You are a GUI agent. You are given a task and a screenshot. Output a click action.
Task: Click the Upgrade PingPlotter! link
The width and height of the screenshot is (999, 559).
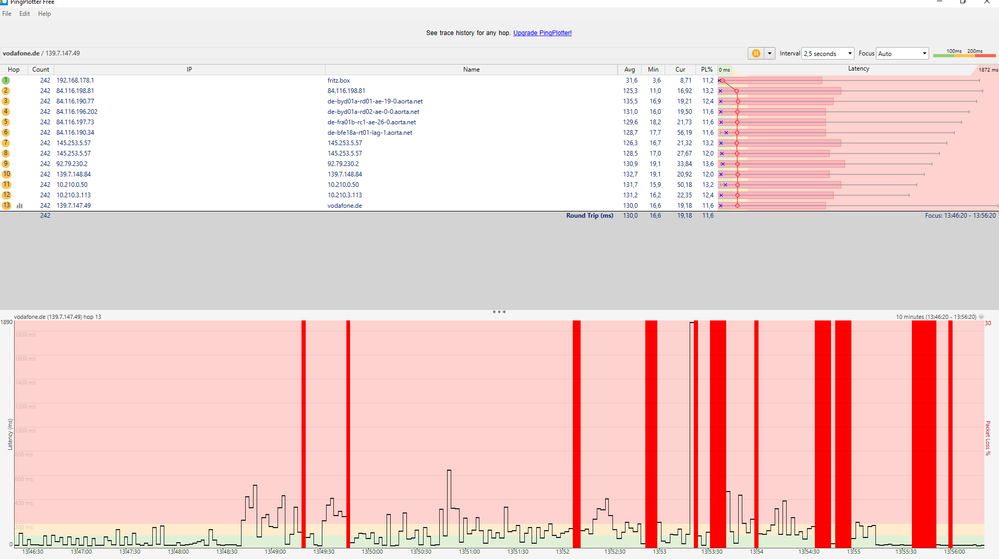(x=542, y=33)
